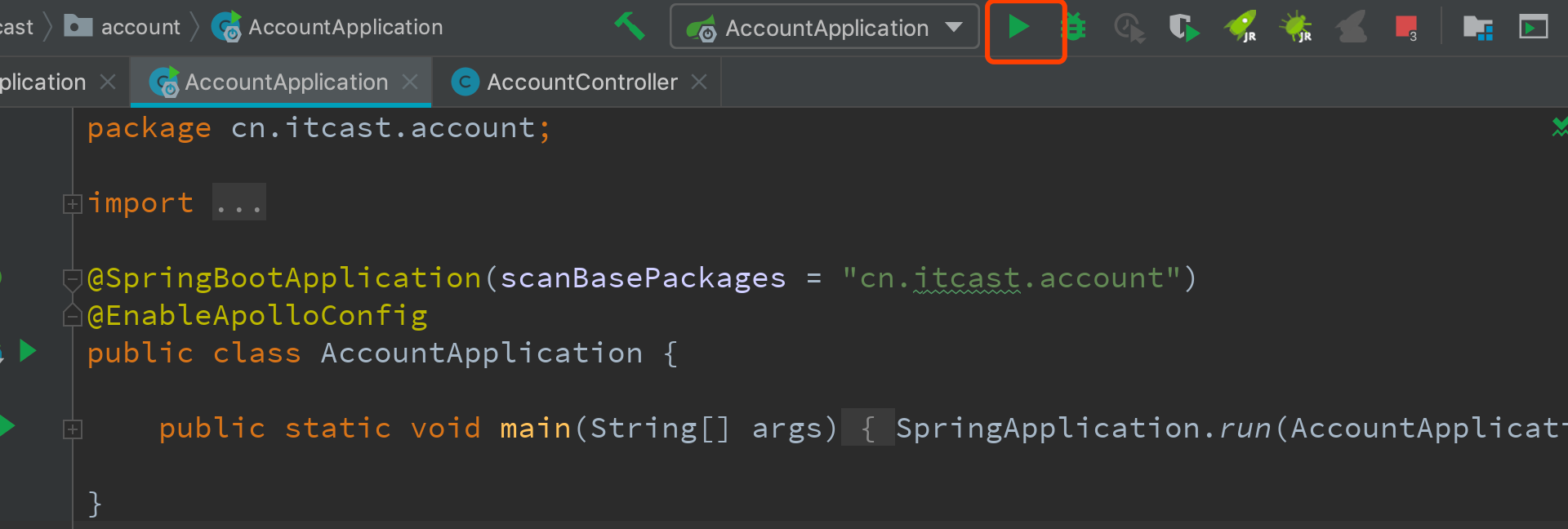
Task: Open the Project Structure icon
Action: (1477, 28)
